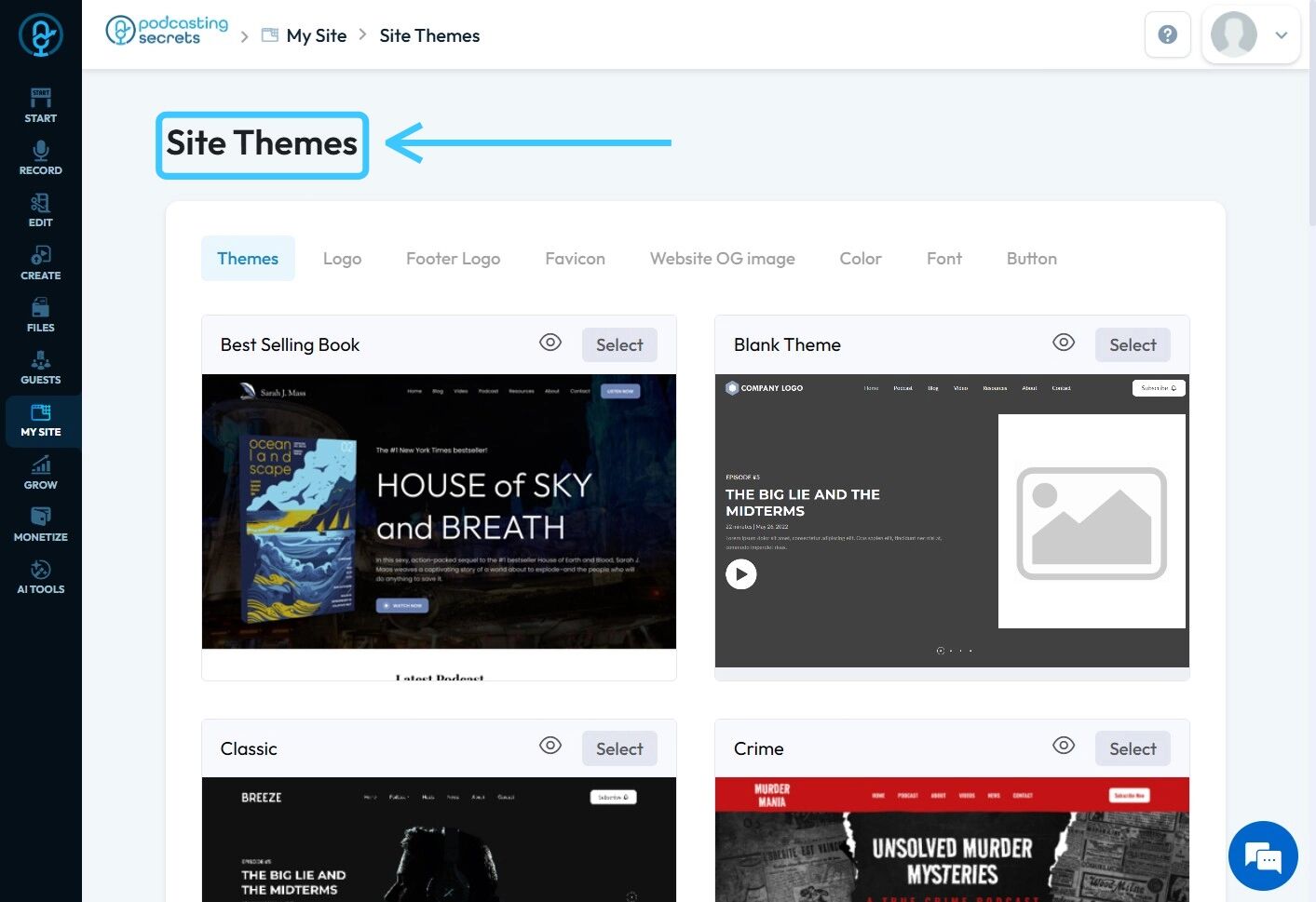The height and width of the screenshot is (902, 1316).
Task: Open the Start section in sidebar
Action: [x=41, y=105]
